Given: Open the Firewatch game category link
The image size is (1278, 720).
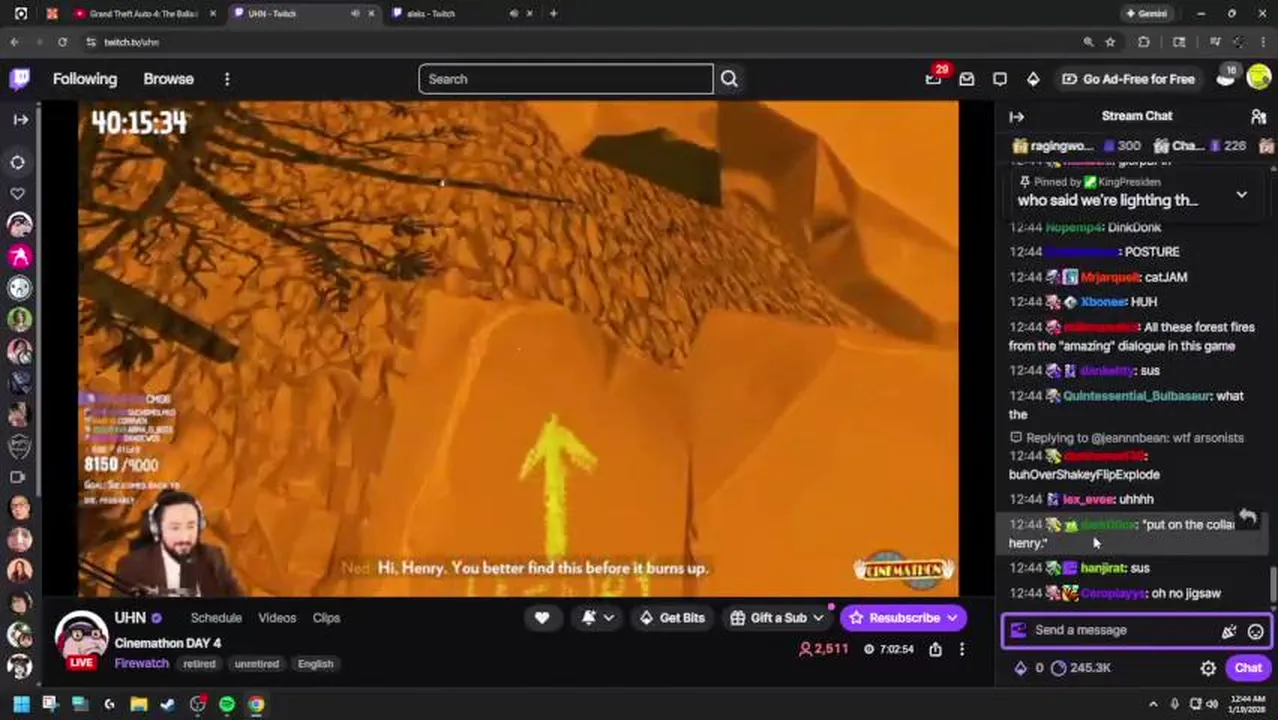Looking at the screenshot, I should point(142,663).
